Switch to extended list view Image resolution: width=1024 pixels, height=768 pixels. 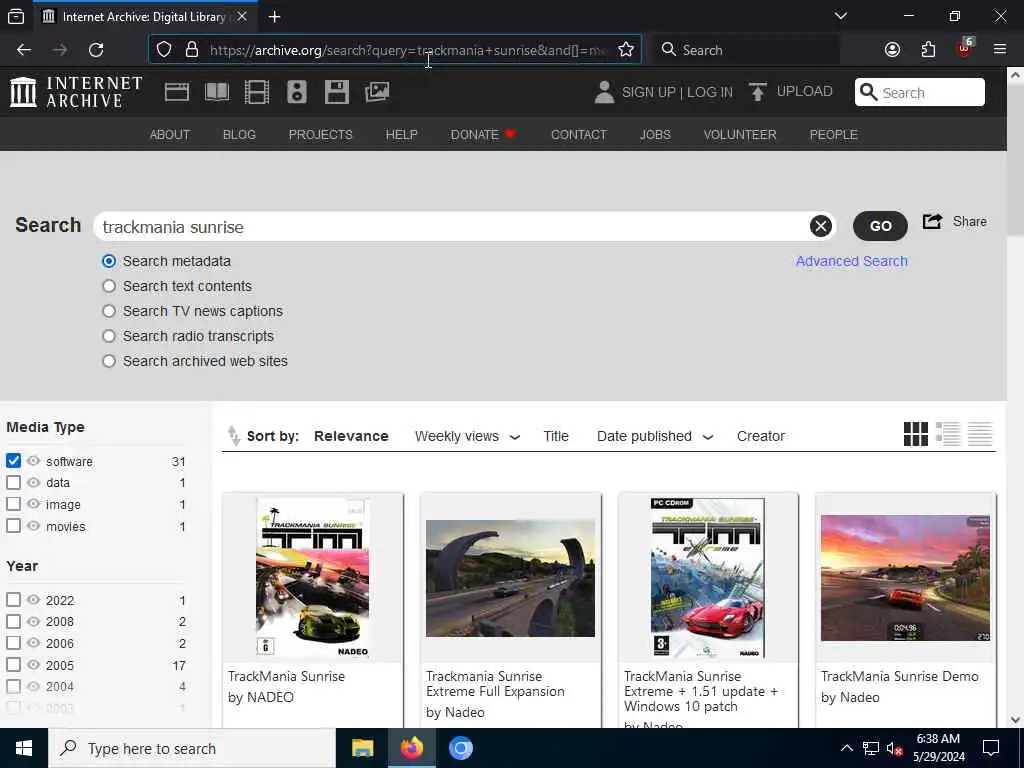point(948,434)
